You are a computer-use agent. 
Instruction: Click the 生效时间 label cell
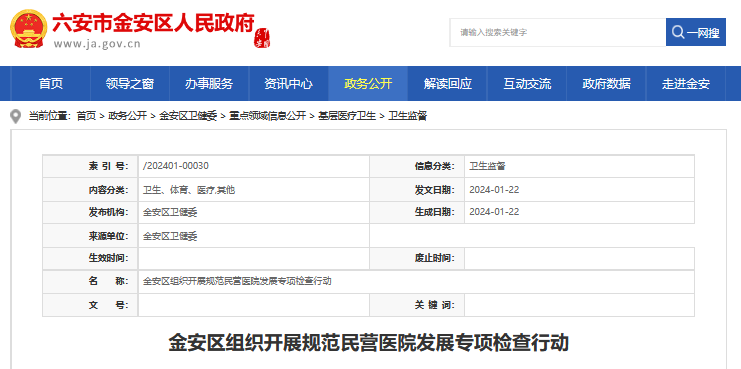point(90,258)
